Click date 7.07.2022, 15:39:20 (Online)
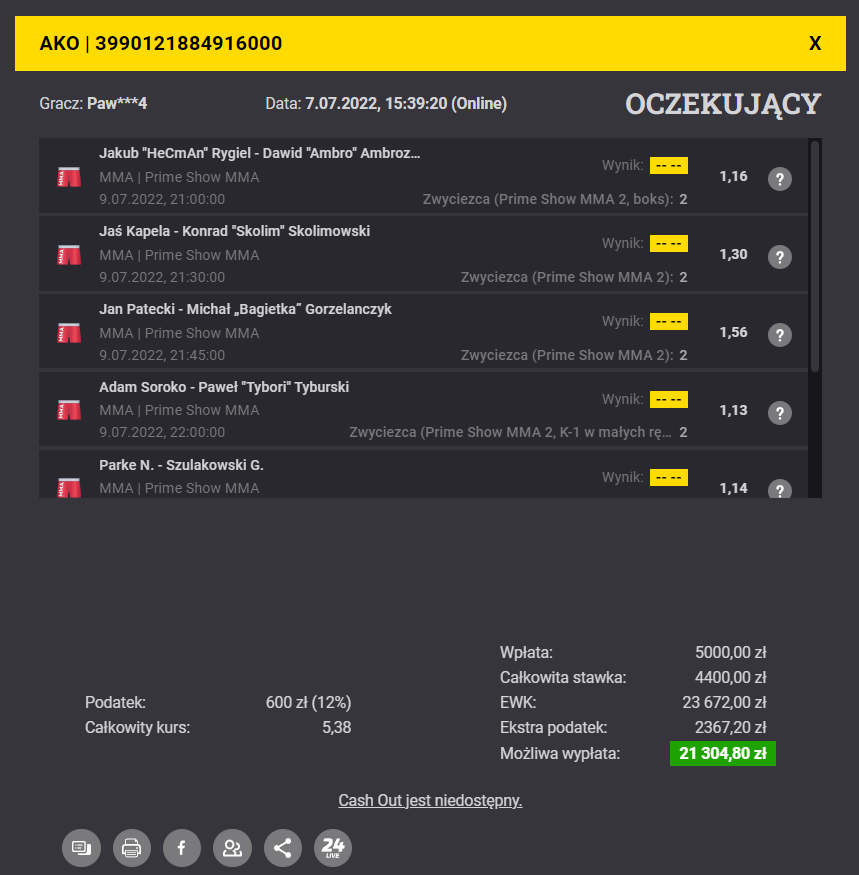The height and width of the screenshot is (875, 859). click(x=406, y=103)
